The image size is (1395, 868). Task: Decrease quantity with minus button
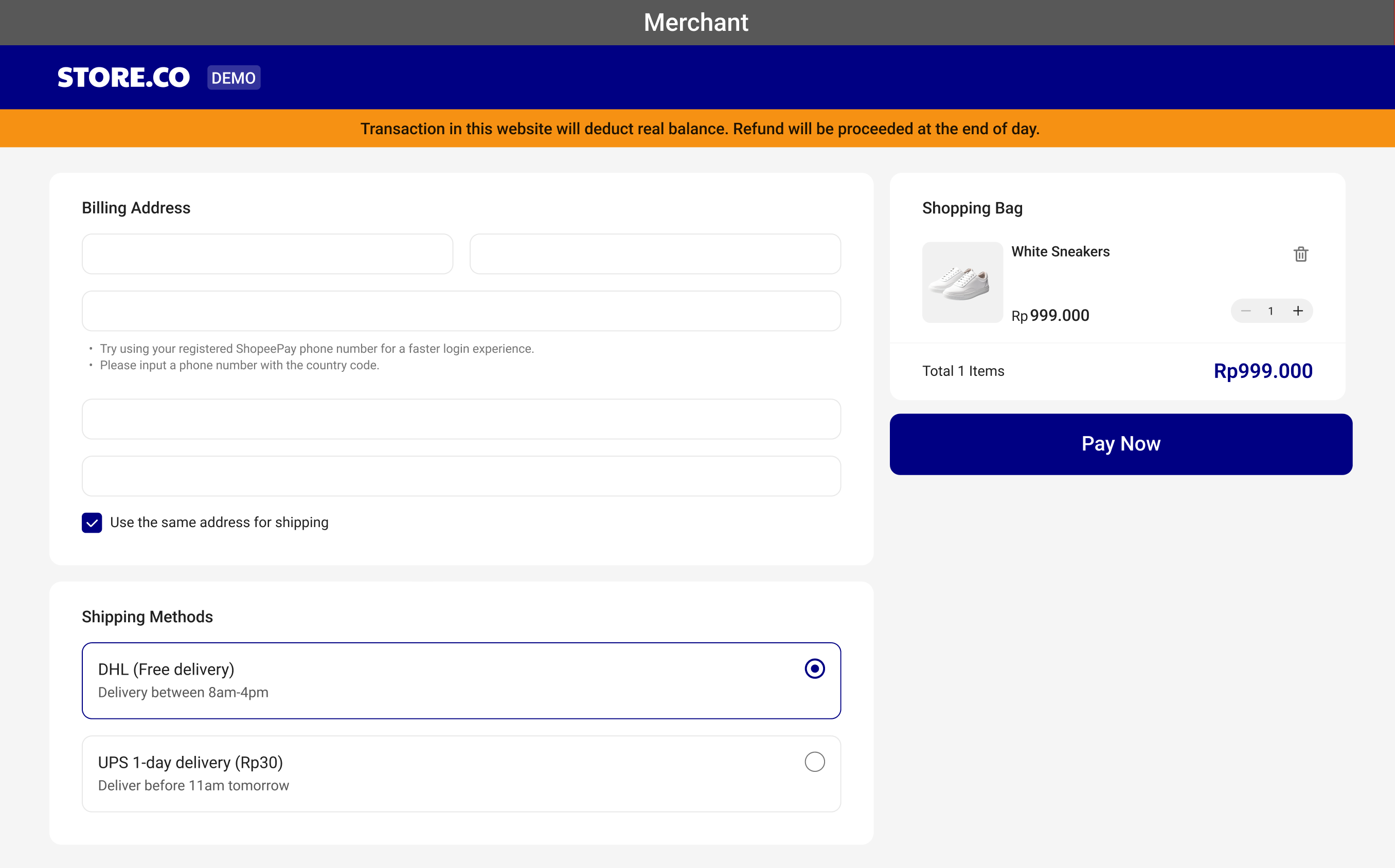coord(1245,311)
